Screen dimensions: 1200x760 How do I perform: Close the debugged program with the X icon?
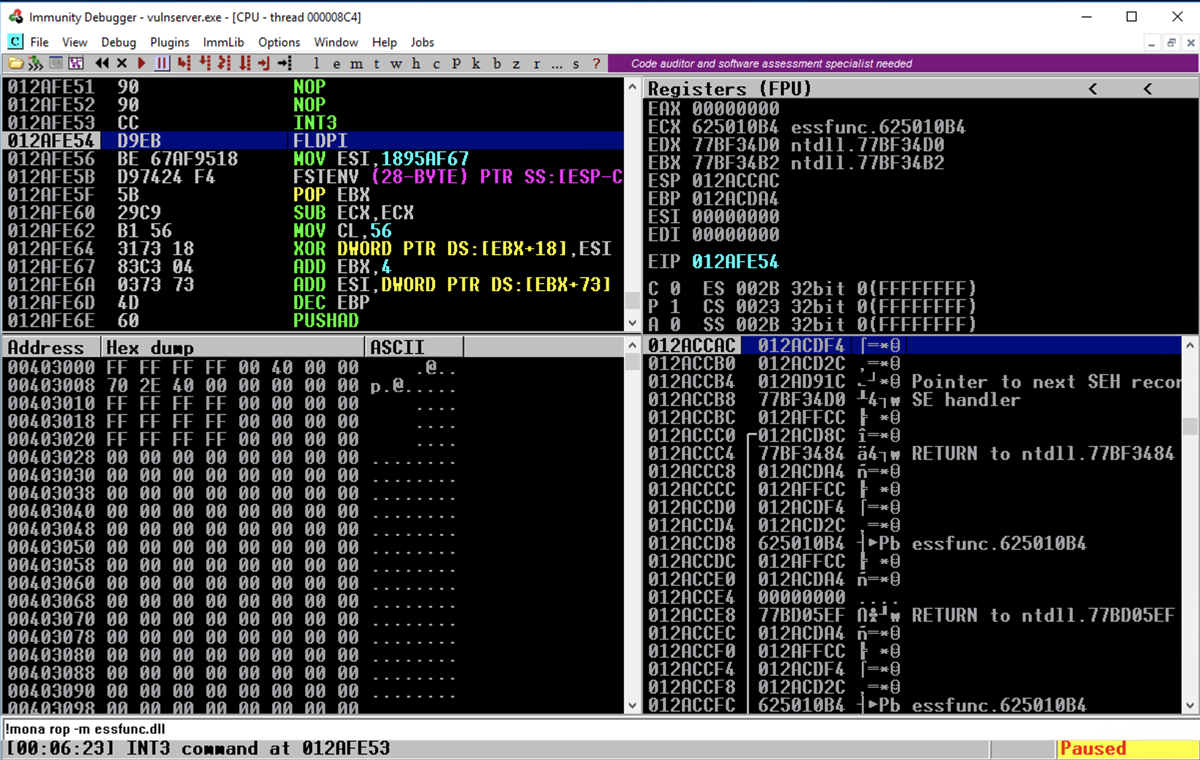123,63
